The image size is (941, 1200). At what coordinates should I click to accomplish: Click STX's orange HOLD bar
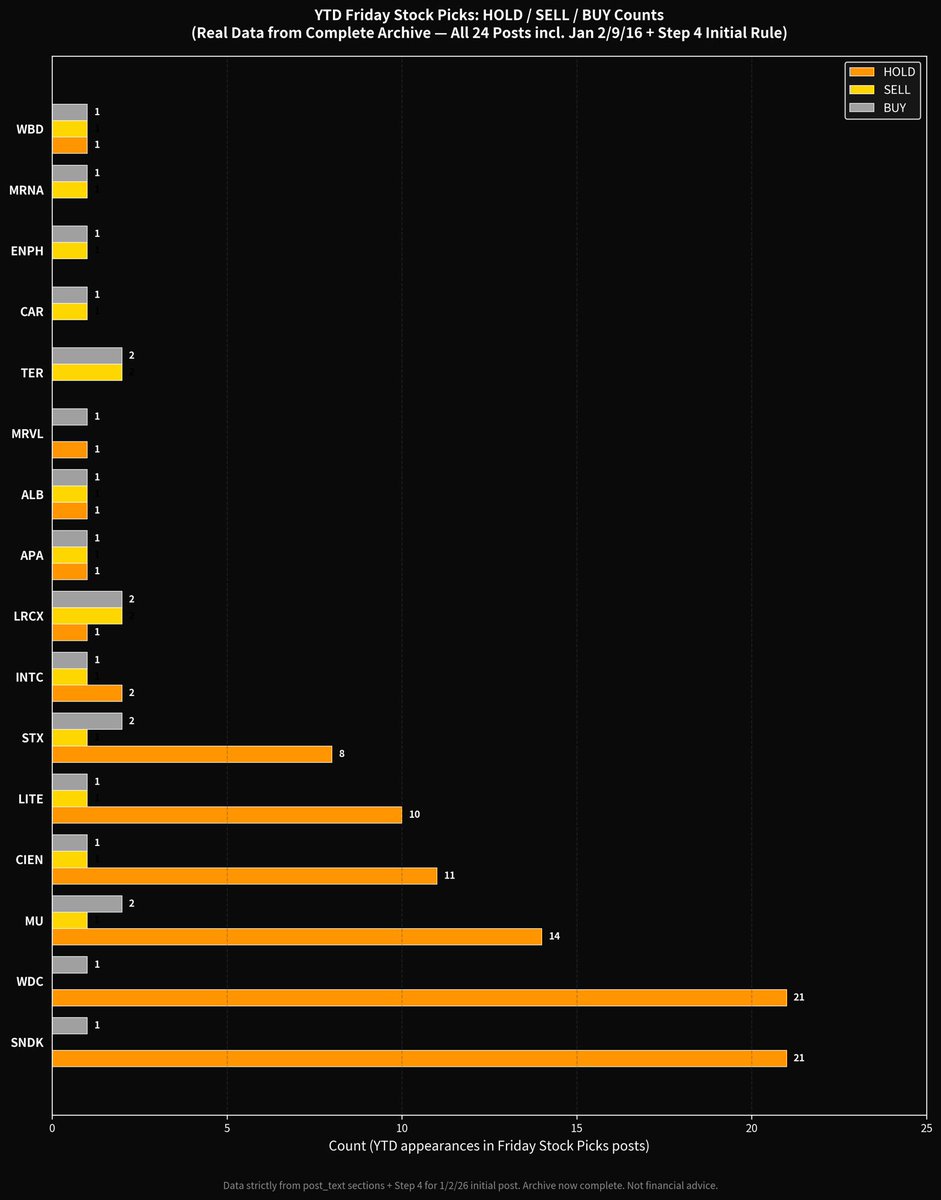pos(192,753)
